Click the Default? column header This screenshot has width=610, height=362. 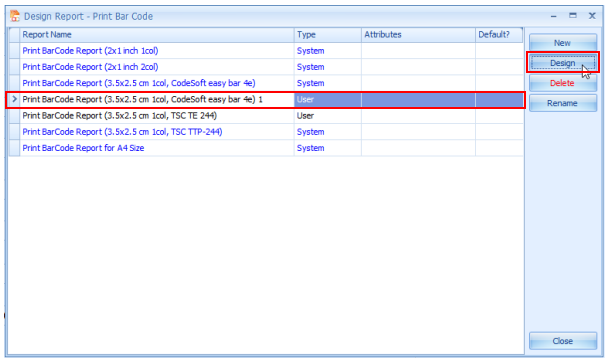[x=499, y=35]
